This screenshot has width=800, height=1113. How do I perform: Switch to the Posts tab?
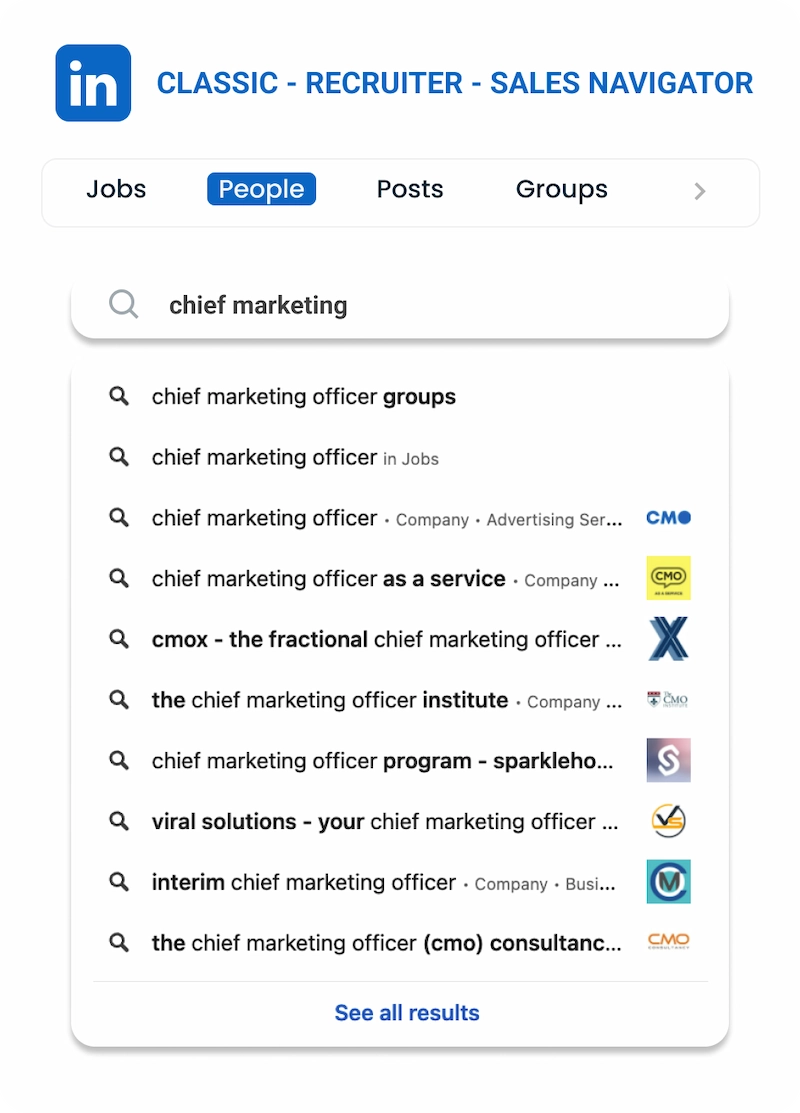click(410, 189)
